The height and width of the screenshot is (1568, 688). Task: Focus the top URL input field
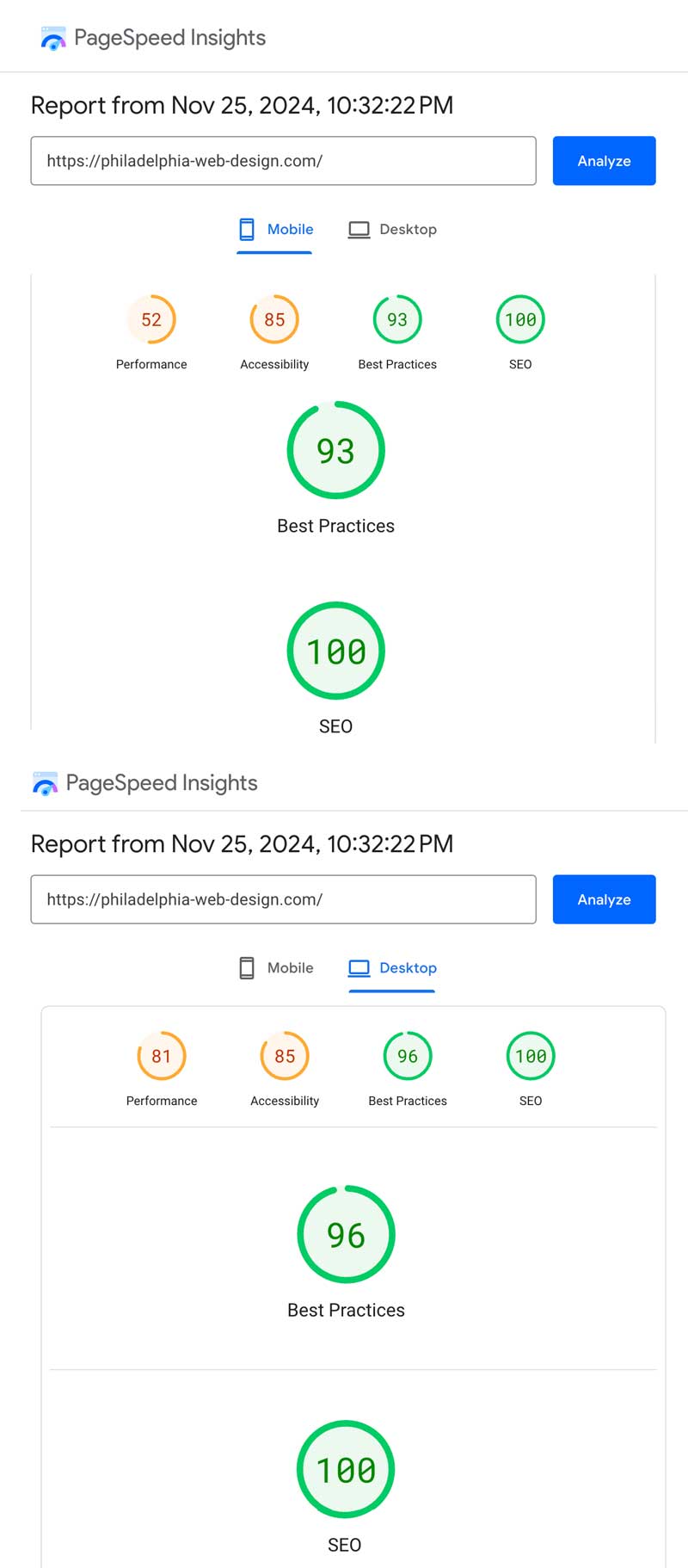tap(283, 161)
